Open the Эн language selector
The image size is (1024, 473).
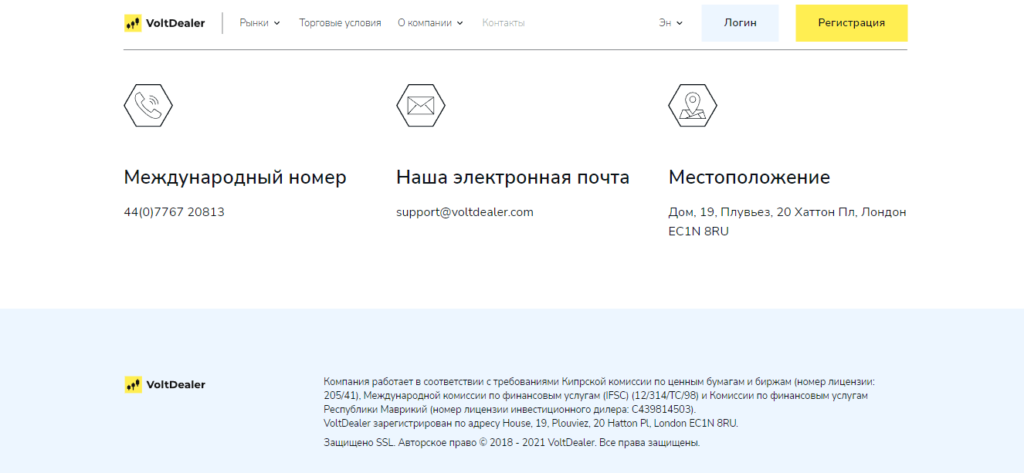670,23
